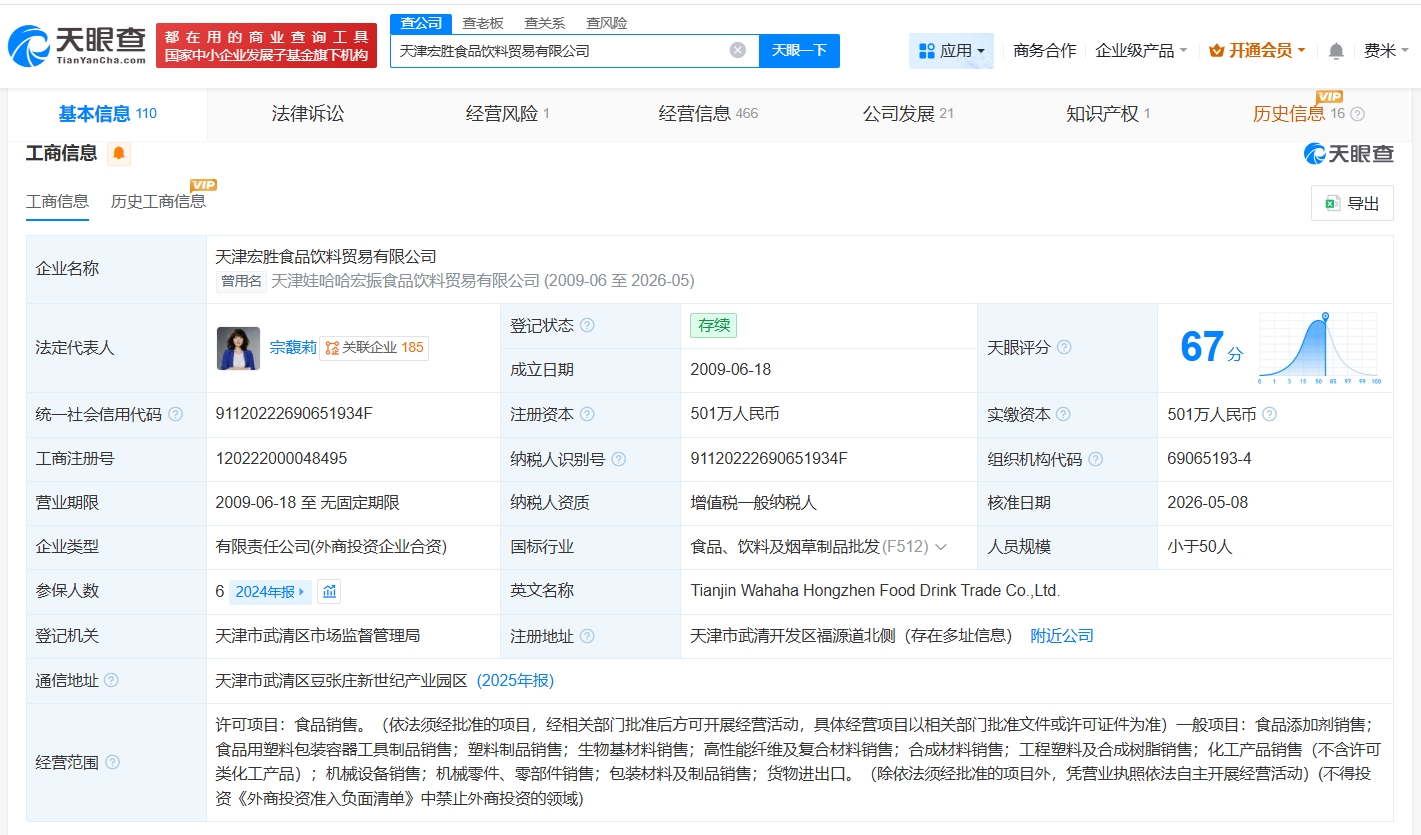Click the help icon next to 通信地址
1421x835 pixels.
(111, 680)
